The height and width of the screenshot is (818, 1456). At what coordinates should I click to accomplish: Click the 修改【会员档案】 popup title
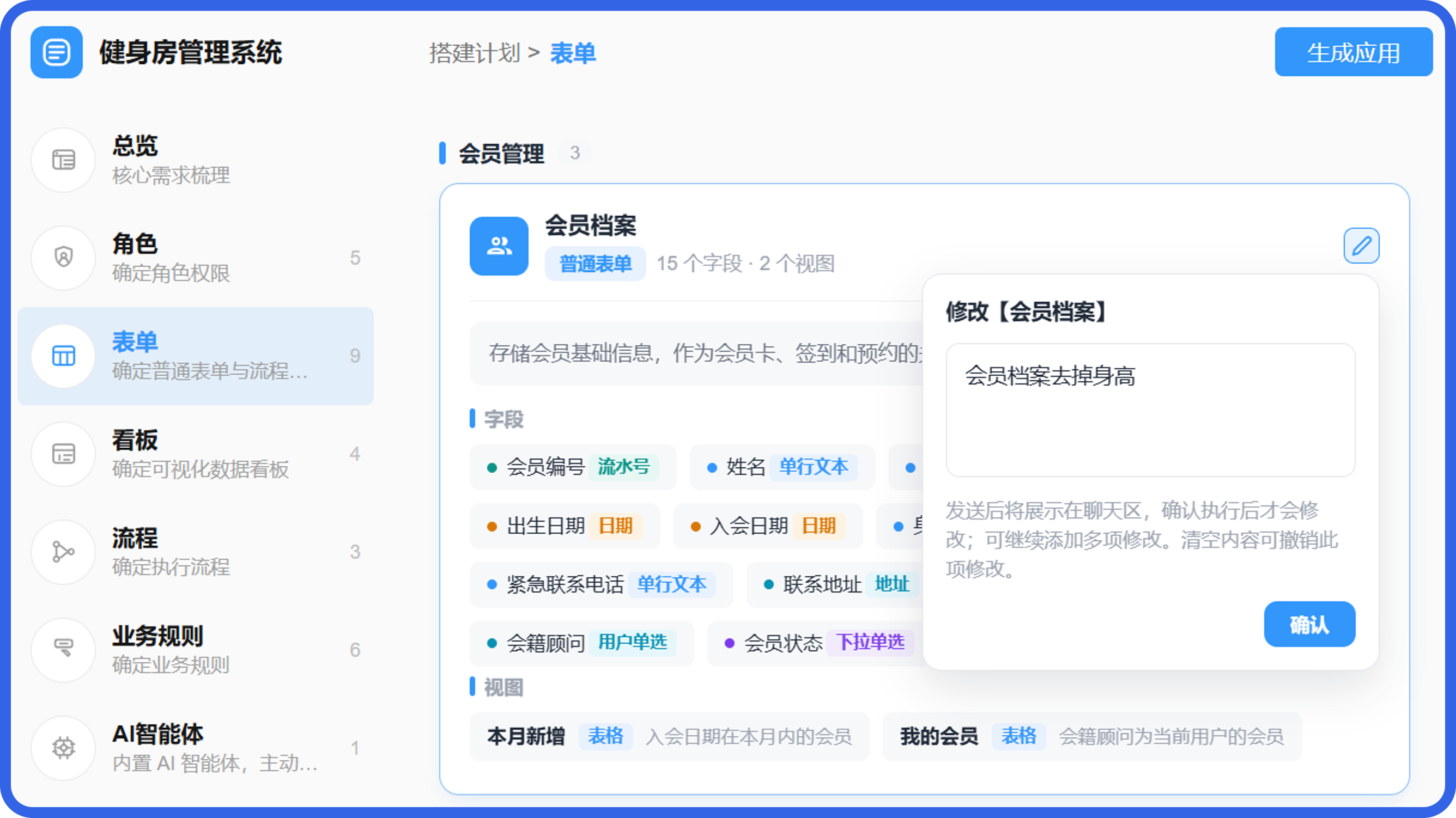tap(1027, 312)
